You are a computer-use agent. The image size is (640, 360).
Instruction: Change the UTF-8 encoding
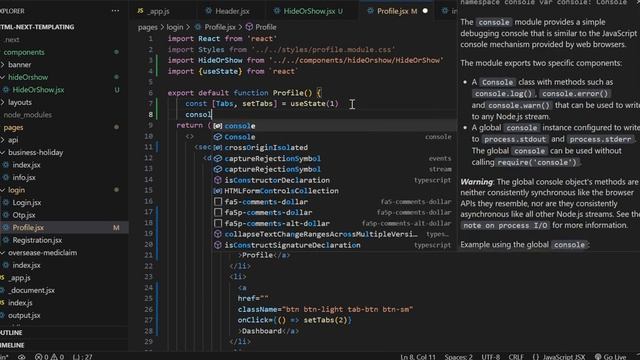[x=491, y=356]
